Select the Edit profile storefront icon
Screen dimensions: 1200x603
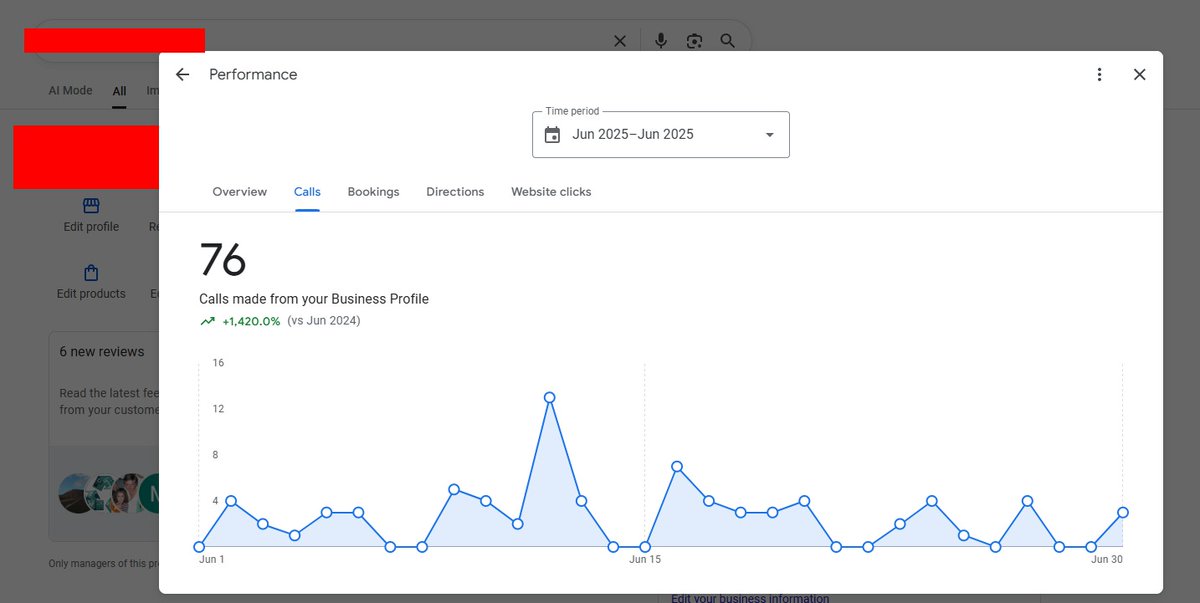click(90, 204)
